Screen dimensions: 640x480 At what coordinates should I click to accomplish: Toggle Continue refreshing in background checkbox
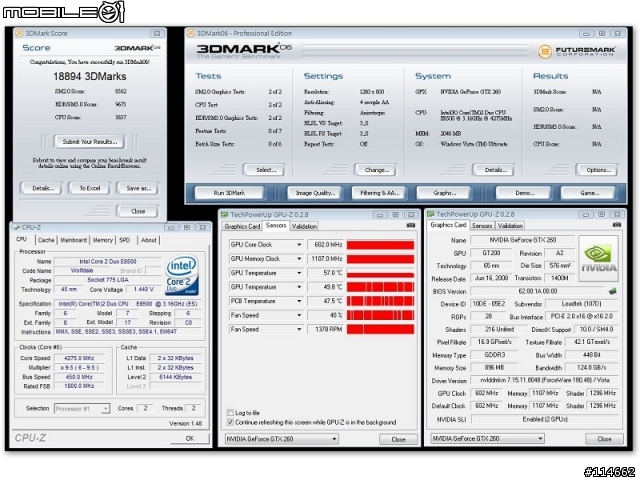(230, 422)
